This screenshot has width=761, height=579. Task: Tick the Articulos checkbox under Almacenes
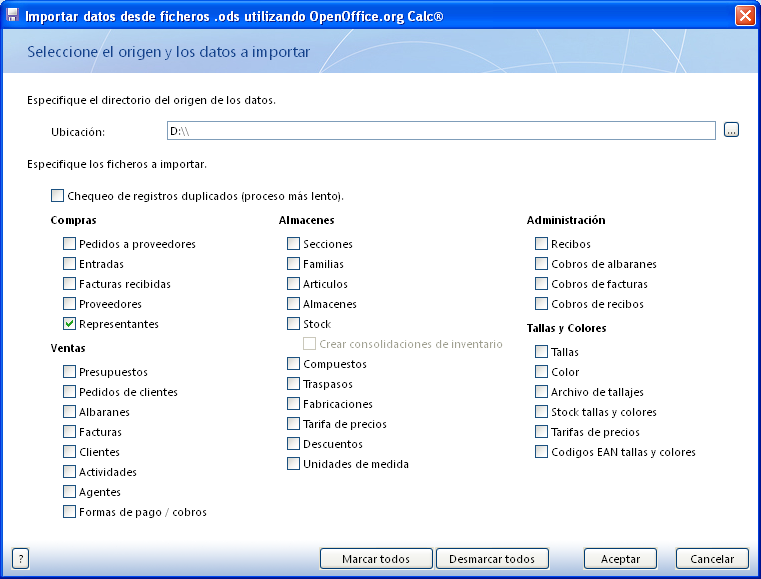click(x=293, y=284)
